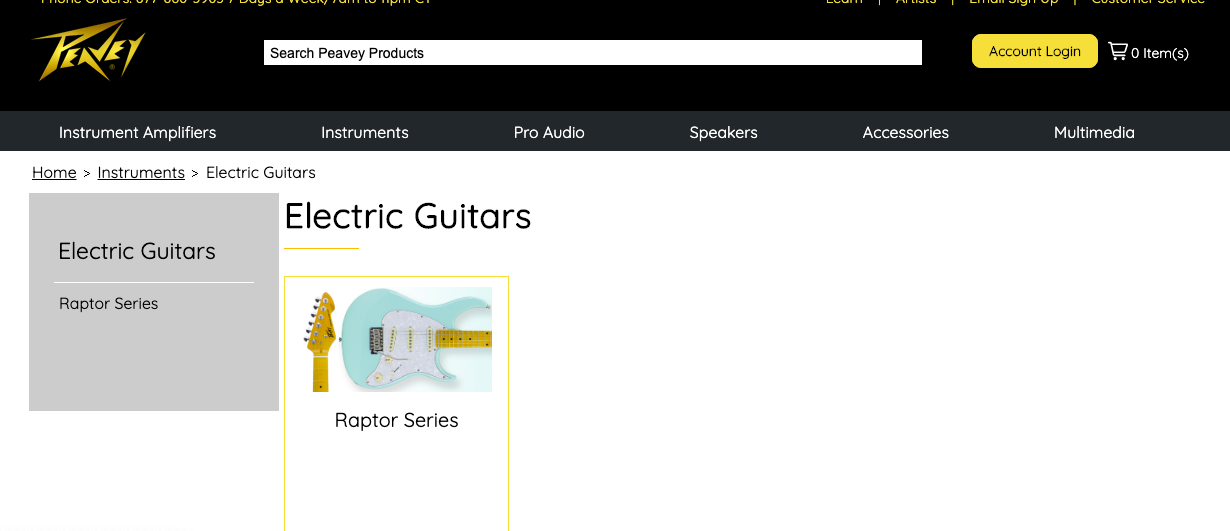The width and height of the screenshot is (1230, 531).
Task: Open the Customer Service top link
Action: pos(1148,3)
